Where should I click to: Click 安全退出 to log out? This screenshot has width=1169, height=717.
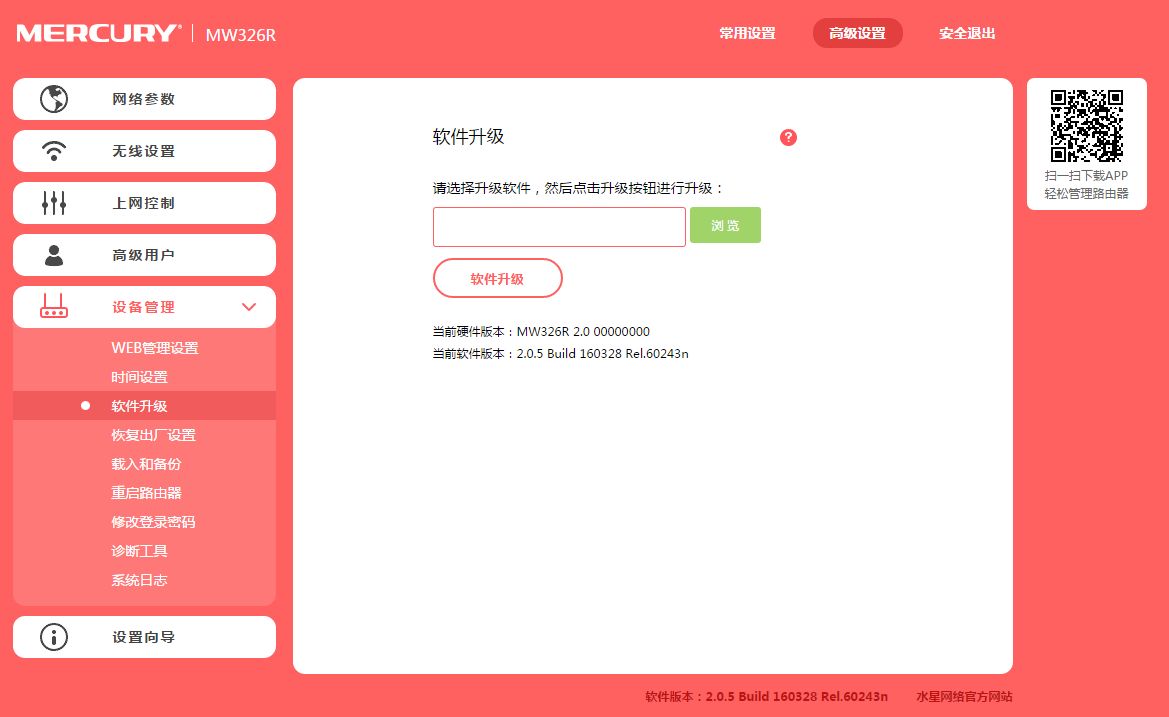tap(967, 34)
